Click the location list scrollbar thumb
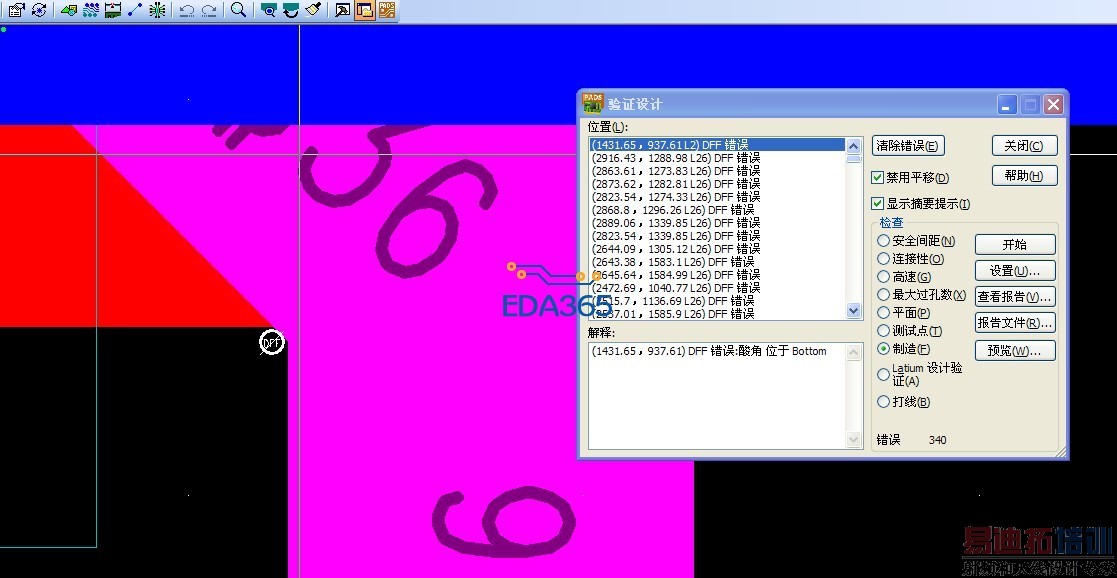 click(853, 158)
